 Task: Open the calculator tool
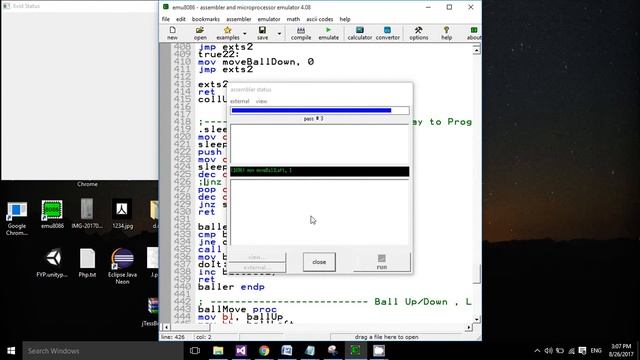(360, 33)
